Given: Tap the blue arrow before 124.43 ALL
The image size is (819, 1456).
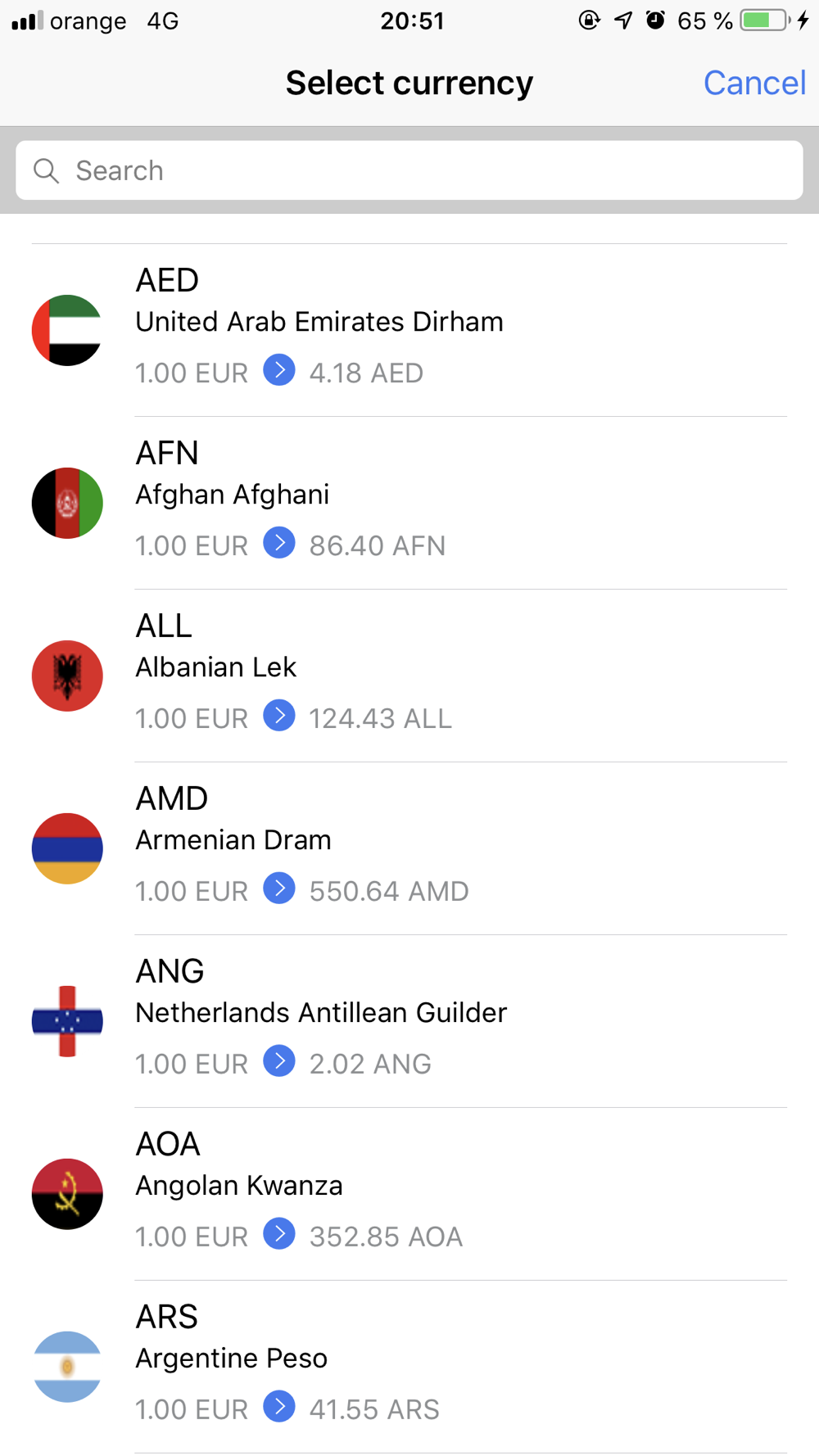Looking at the screenshot, I should [279, 716].
